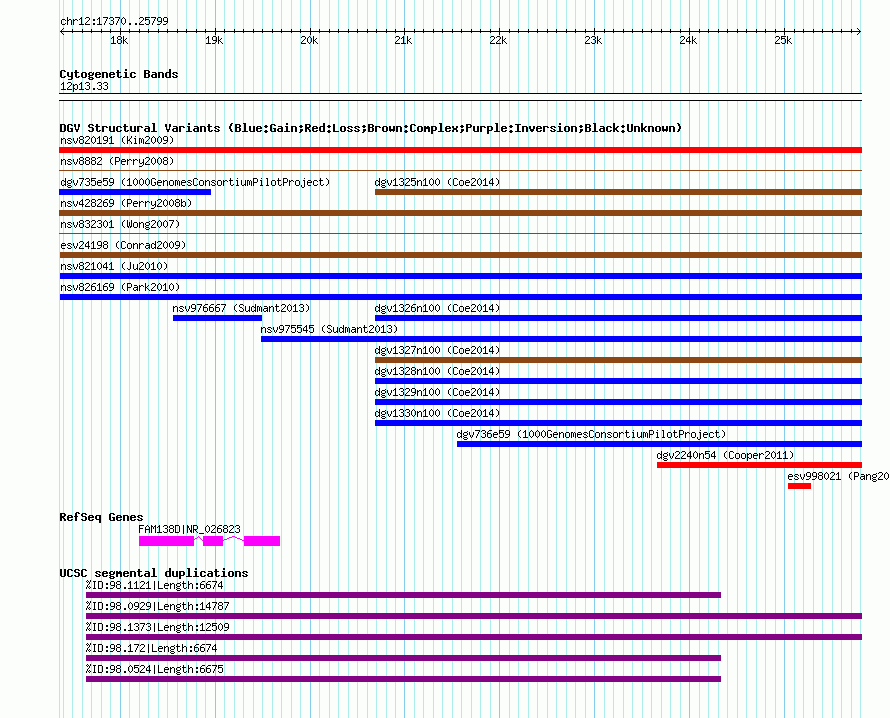Select the esv24198 brown complex bar
The height and width of the screenshot is (718, 890).
[x=460, y=255]
